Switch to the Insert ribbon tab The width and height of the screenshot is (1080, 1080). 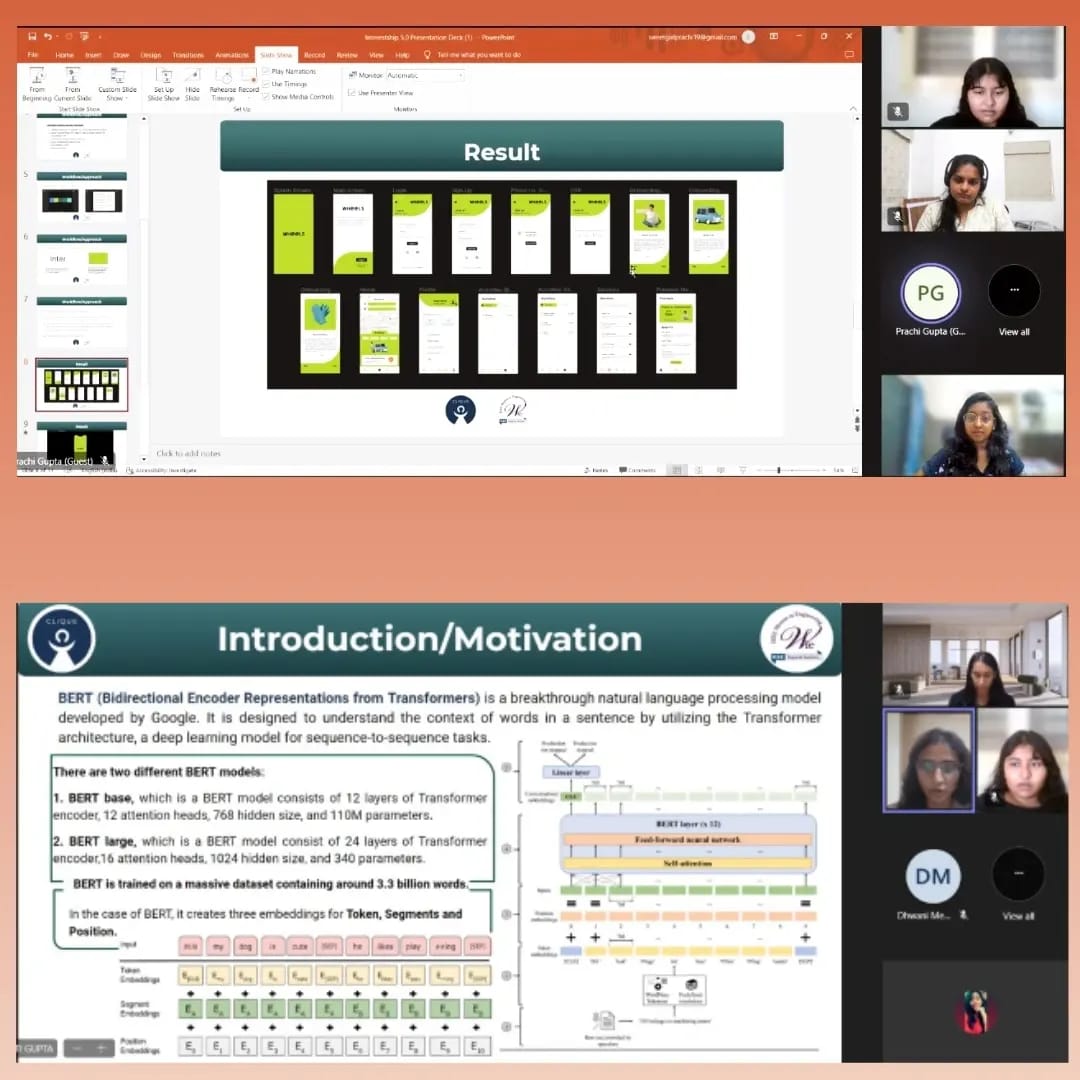coord(93,55)
